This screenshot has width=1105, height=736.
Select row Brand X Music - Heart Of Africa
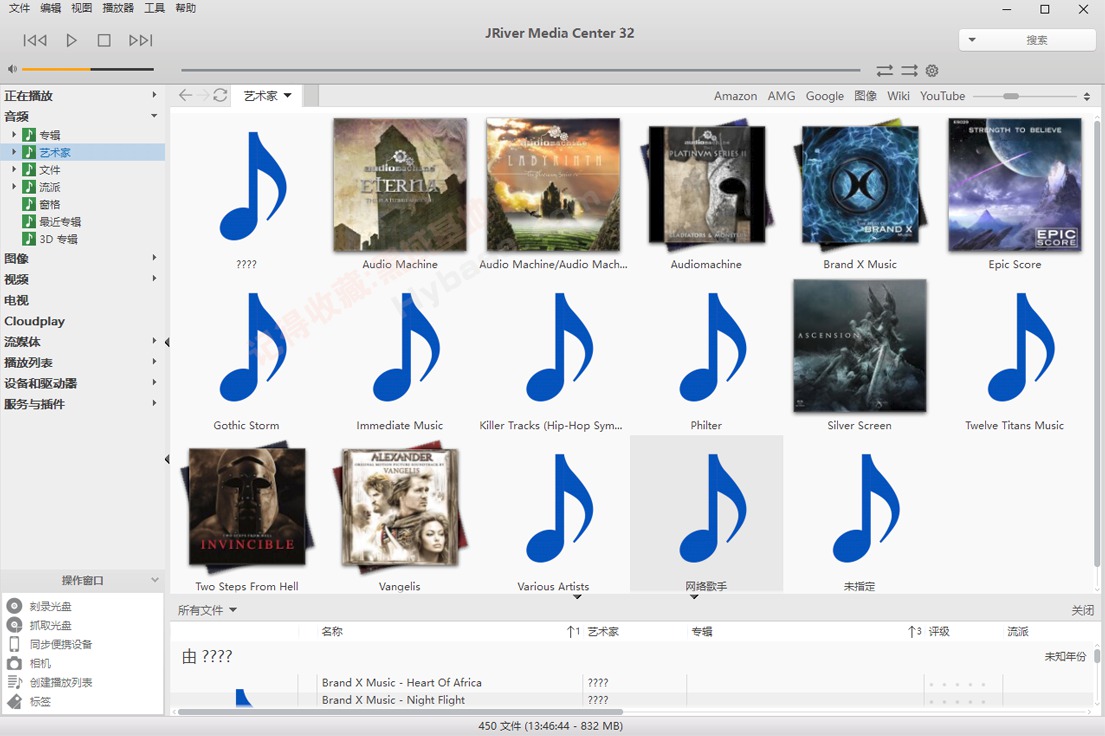tap(402, 682)
